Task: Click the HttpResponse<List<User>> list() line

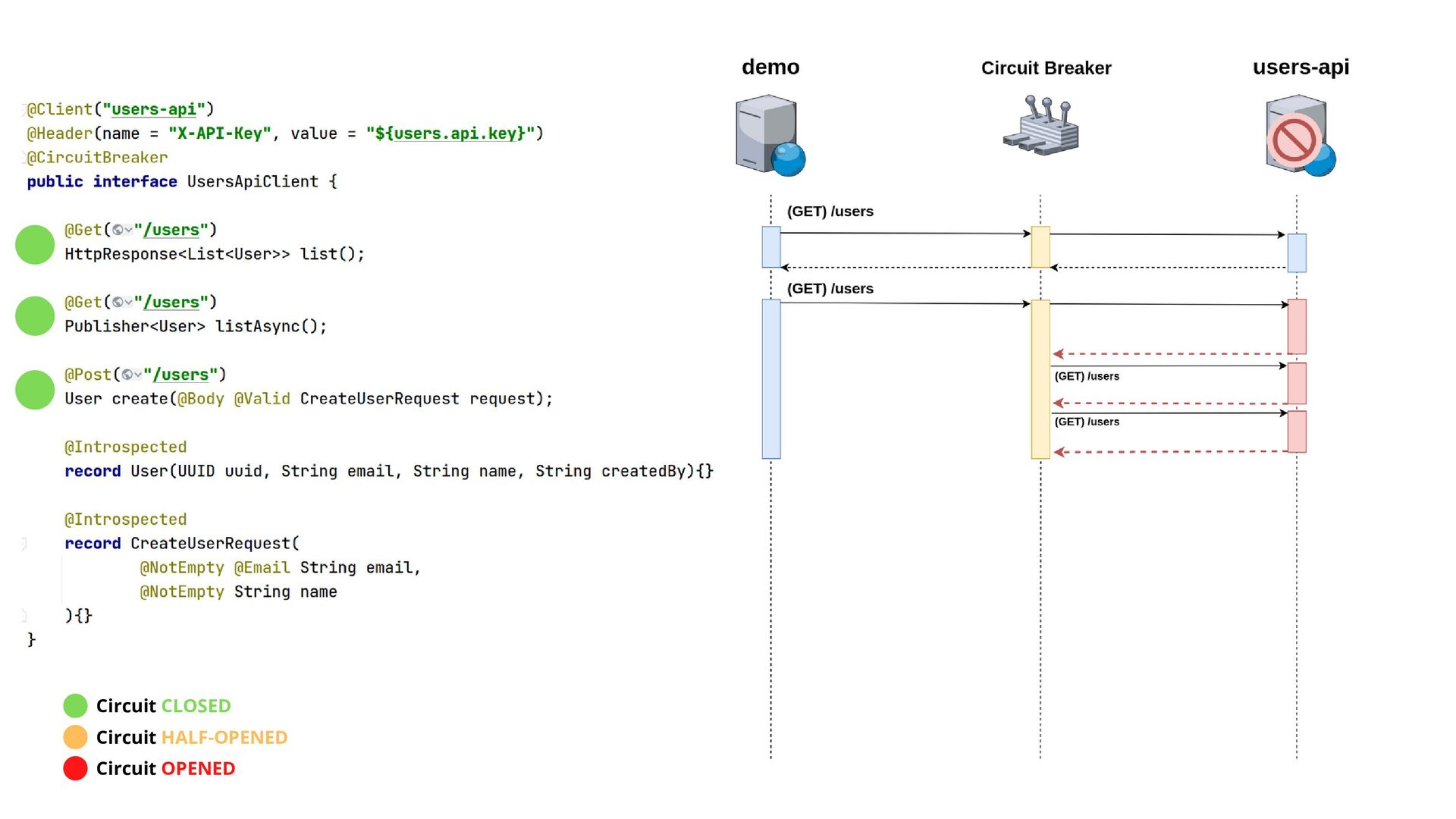Action: point(215,254)
